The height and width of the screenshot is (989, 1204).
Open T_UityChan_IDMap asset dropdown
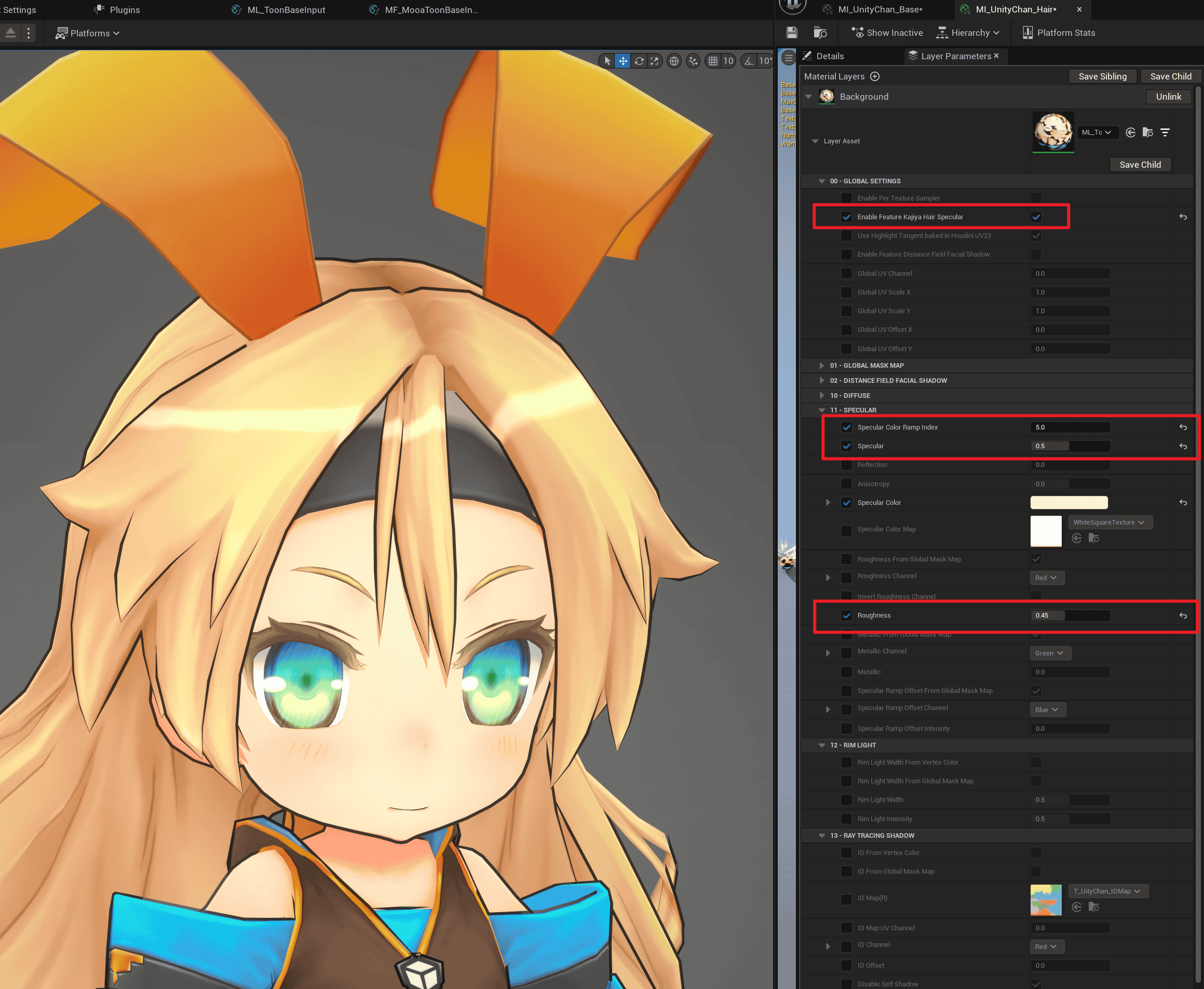pos(1108,891)
